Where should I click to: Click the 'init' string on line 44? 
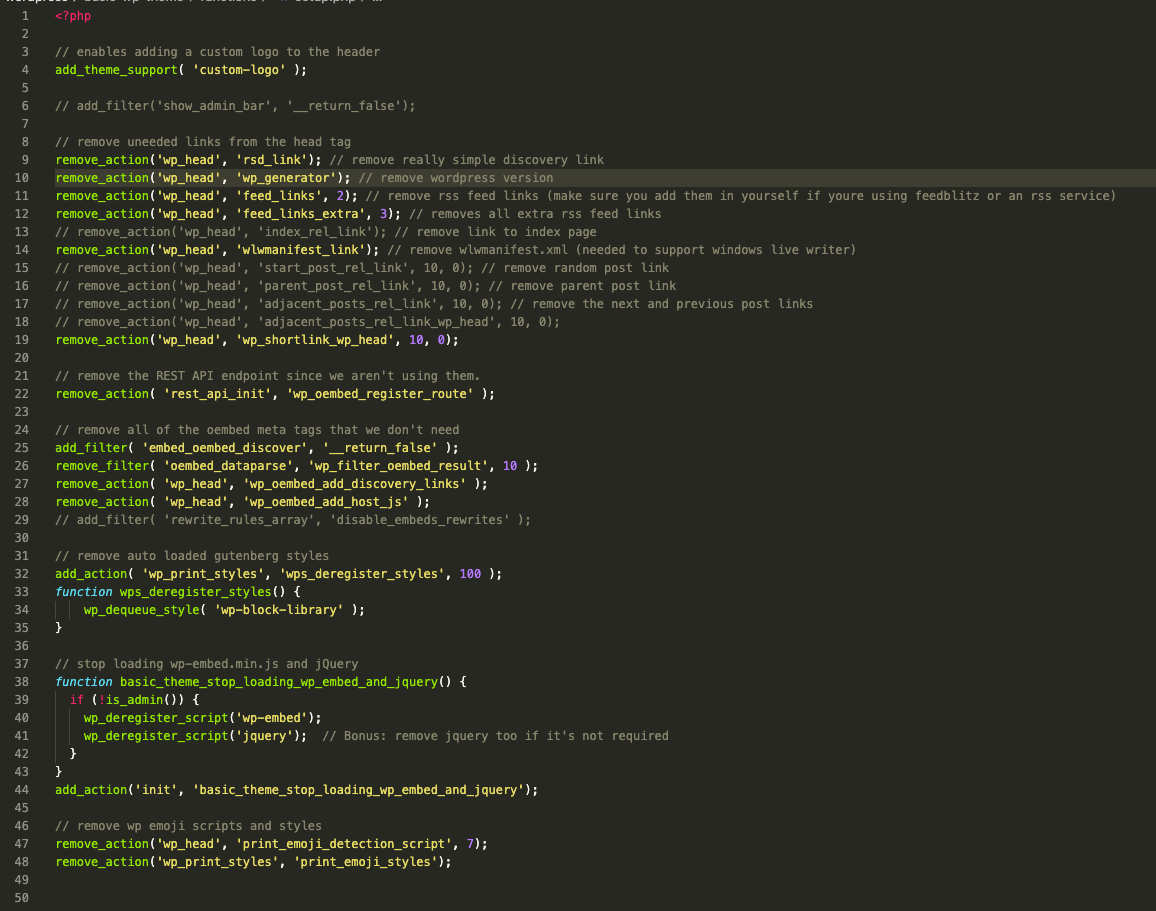pyautogui.click(x=156, y=790)
